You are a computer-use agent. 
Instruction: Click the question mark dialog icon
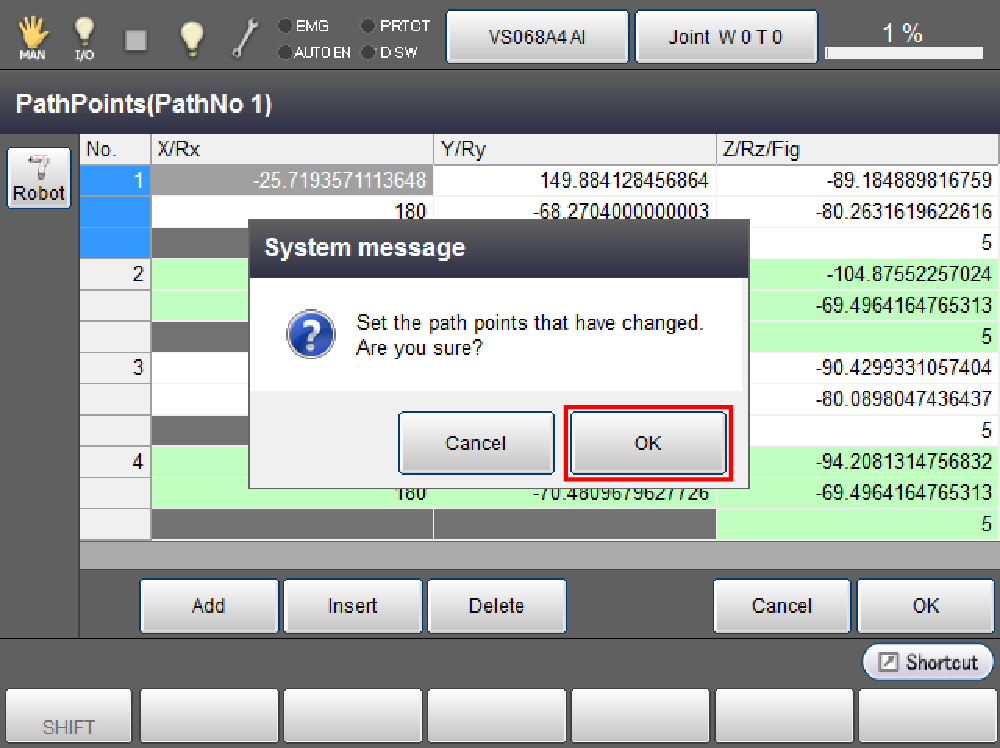[x=310, y=335]
